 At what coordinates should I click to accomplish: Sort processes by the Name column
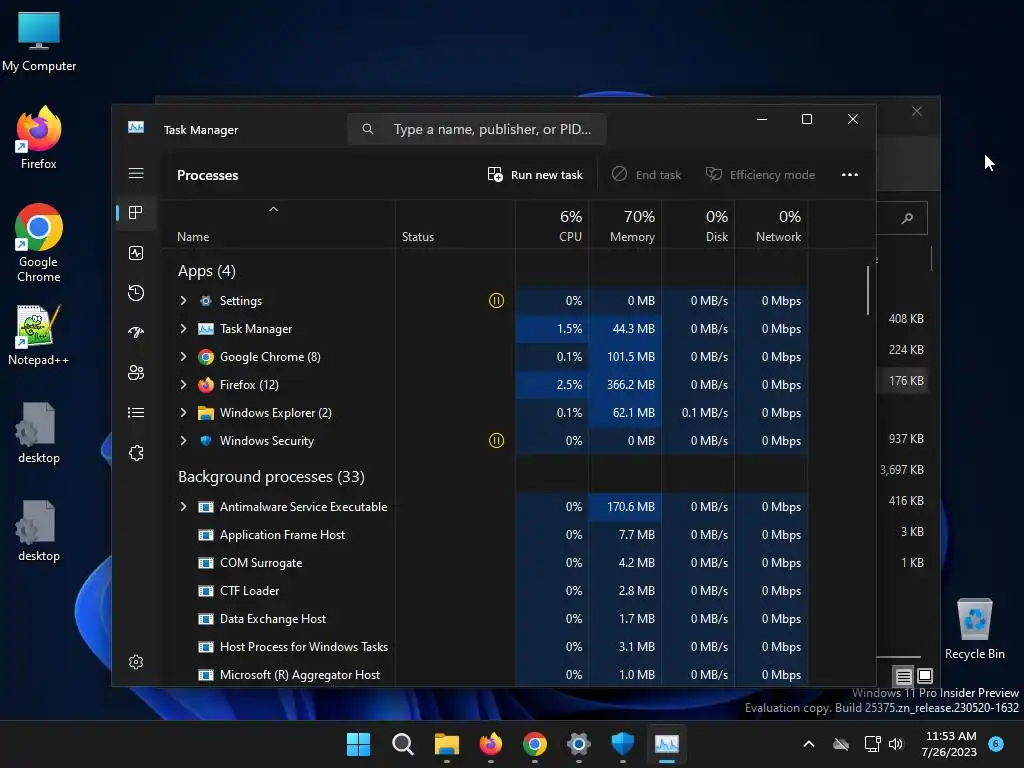coord(278,225)
